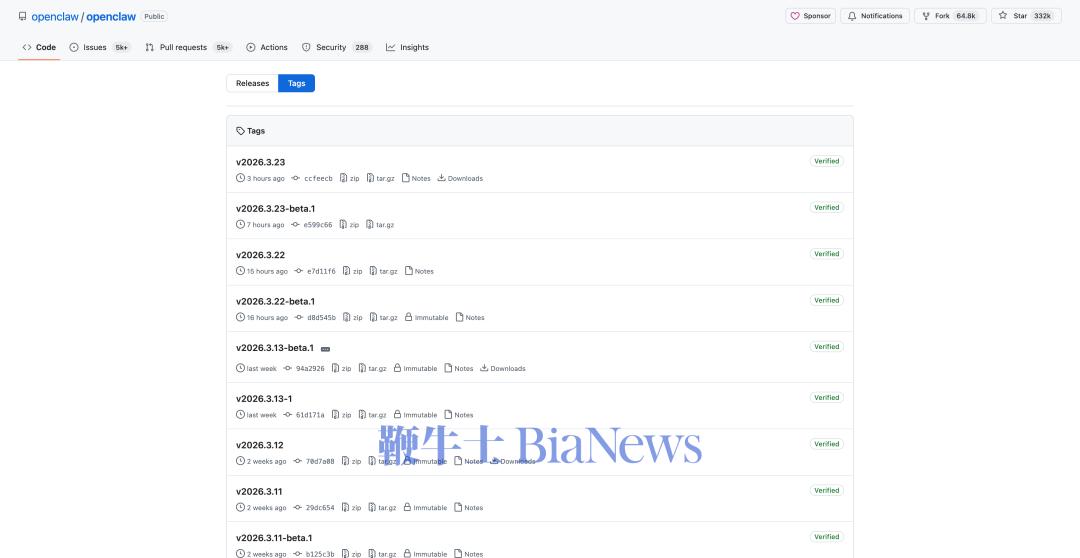This screenshot has height=558, width=1080.
Task: Go to the Security tab
Action: [330, 47]
